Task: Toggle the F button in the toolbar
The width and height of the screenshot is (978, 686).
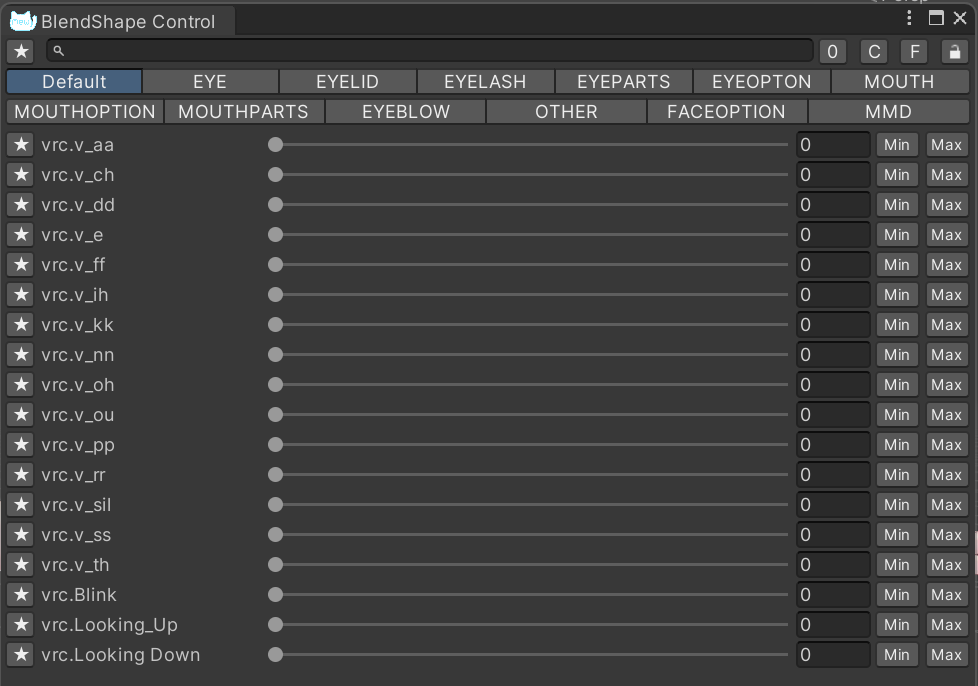Action: (914, 52)
